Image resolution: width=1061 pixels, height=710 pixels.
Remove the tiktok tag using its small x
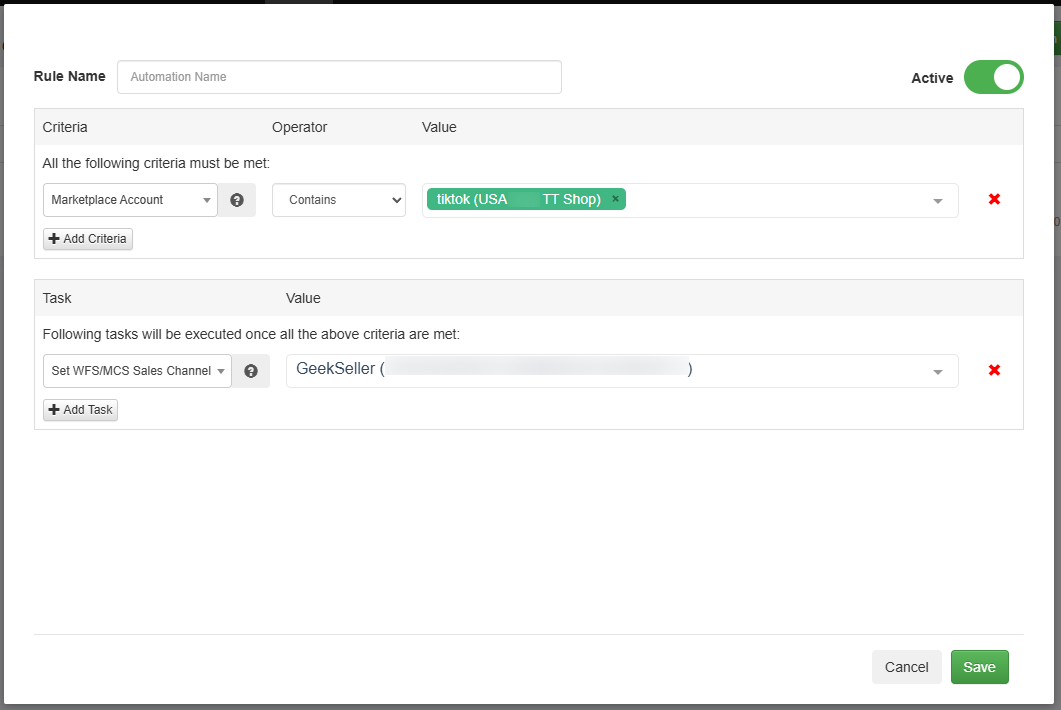click(x=615, y=199)
